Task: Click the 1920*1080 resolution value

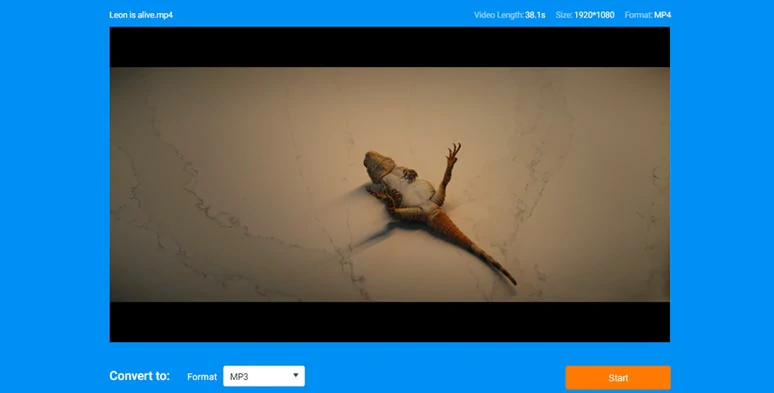Action: click(x=594, y=15)
